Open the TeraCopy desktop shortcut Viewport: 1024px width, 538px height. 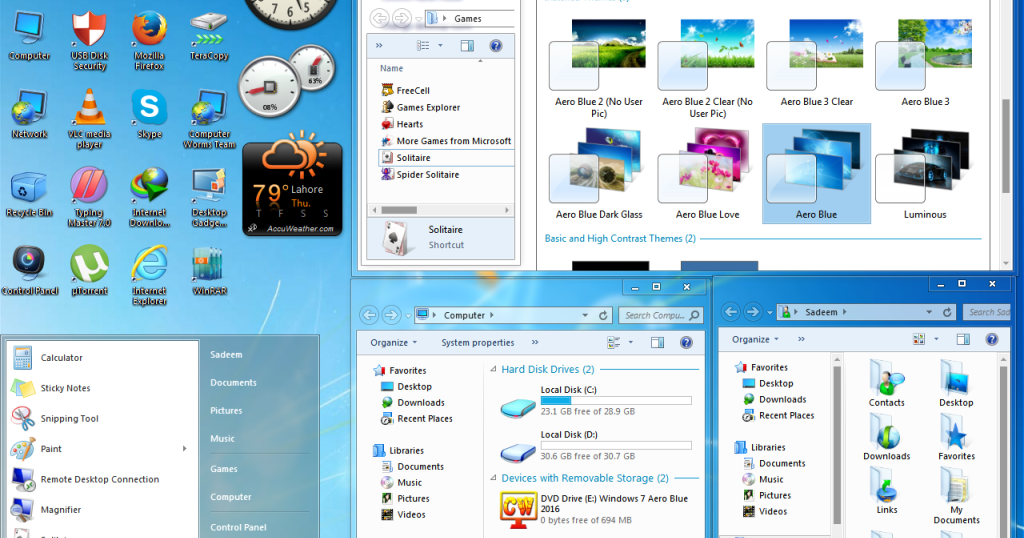click(209, 37)
